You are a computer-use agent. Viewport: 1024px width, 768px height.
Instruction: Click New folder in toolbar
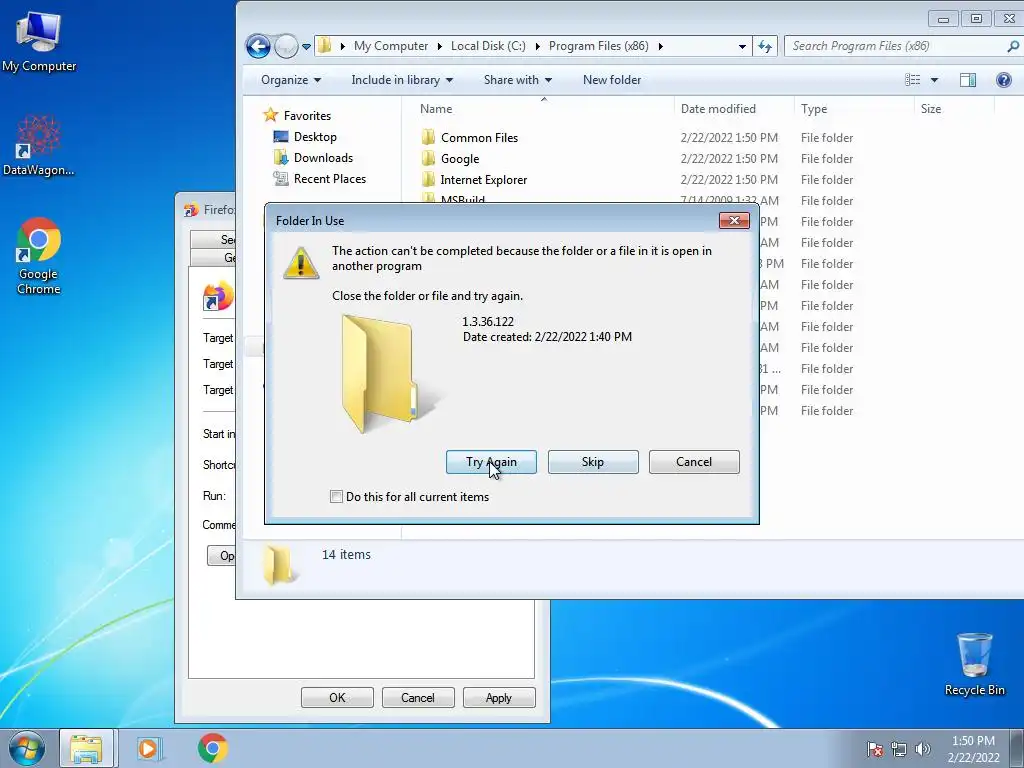(x=612, y=80)
